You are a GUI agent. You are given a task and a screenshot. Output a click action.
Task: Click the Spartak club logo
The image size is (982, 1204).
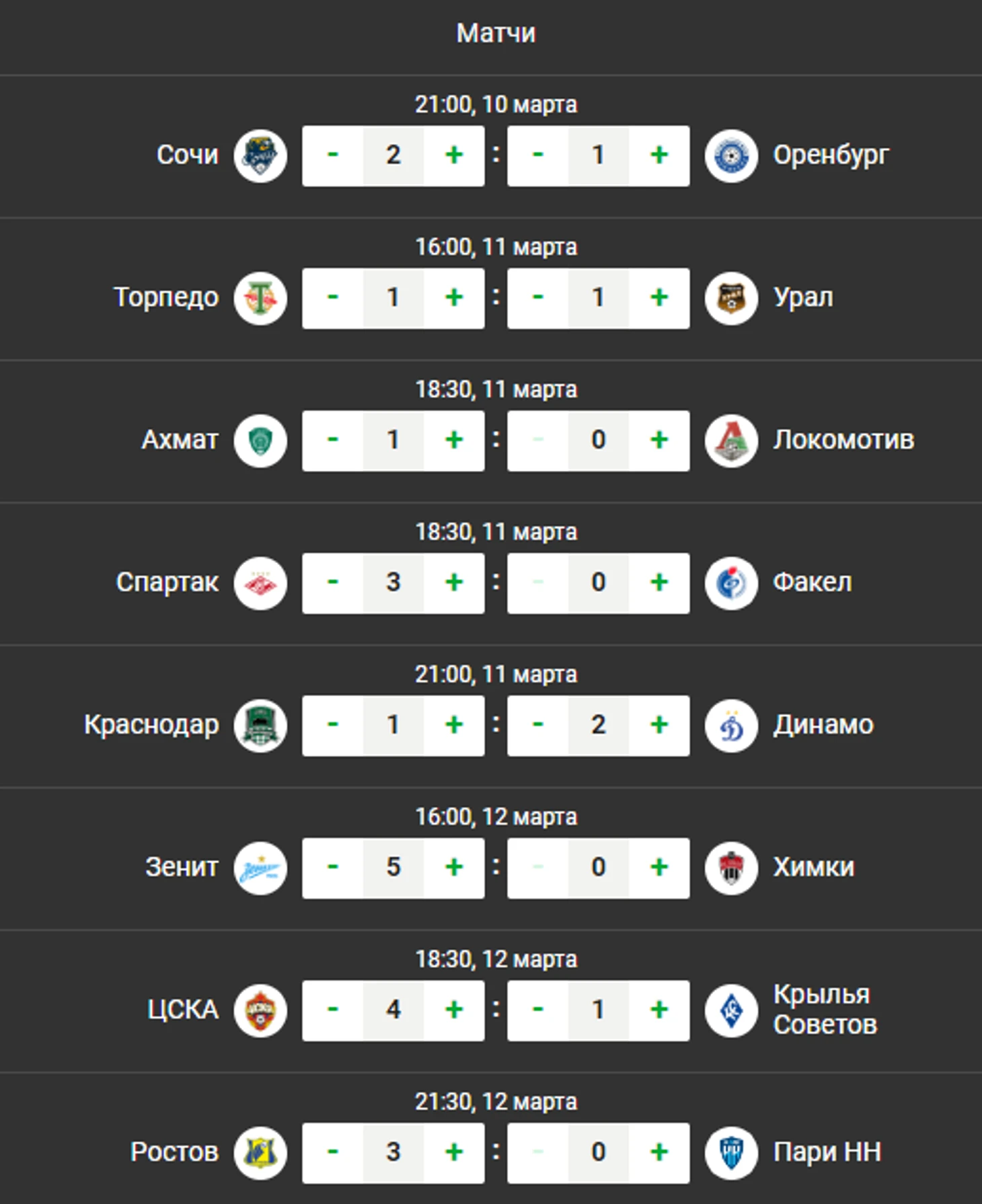point(260,583)
